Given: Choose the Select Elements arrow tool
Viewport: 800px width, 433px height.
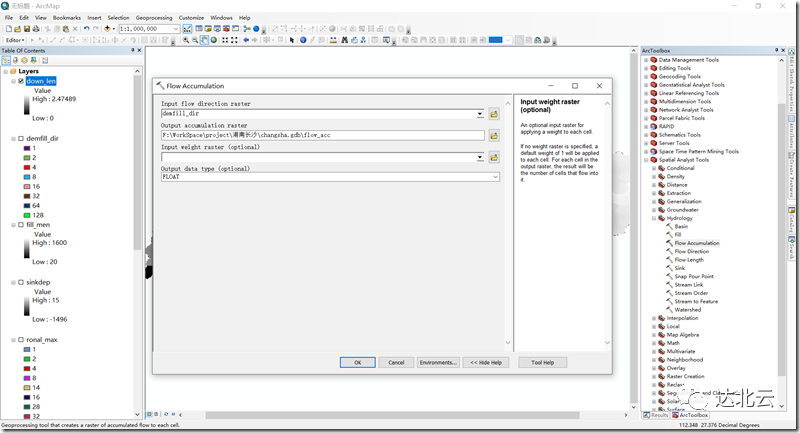Looking at the screenshot, I should point(292,40).
